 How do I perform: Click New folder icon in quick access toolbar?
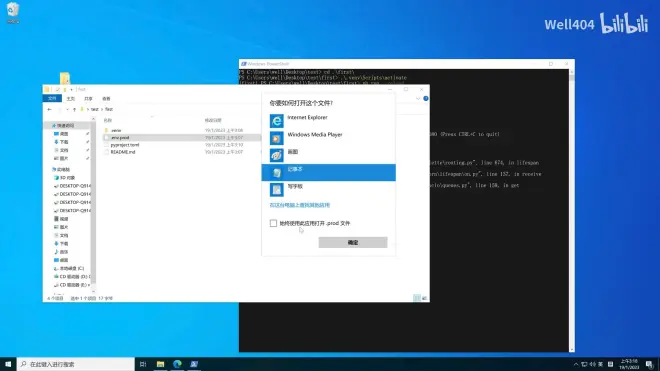click(65, 89)
